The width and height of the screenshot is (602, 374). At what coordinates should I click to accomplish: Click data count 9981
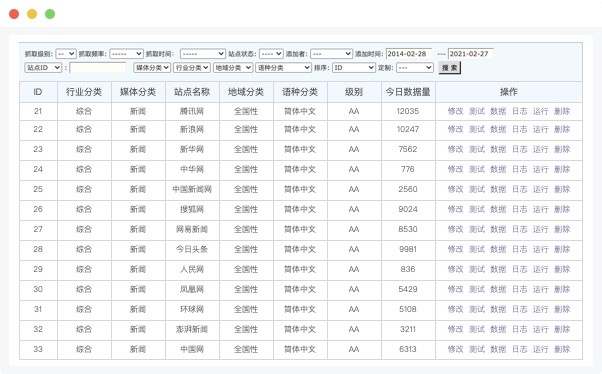pos(408,249)
